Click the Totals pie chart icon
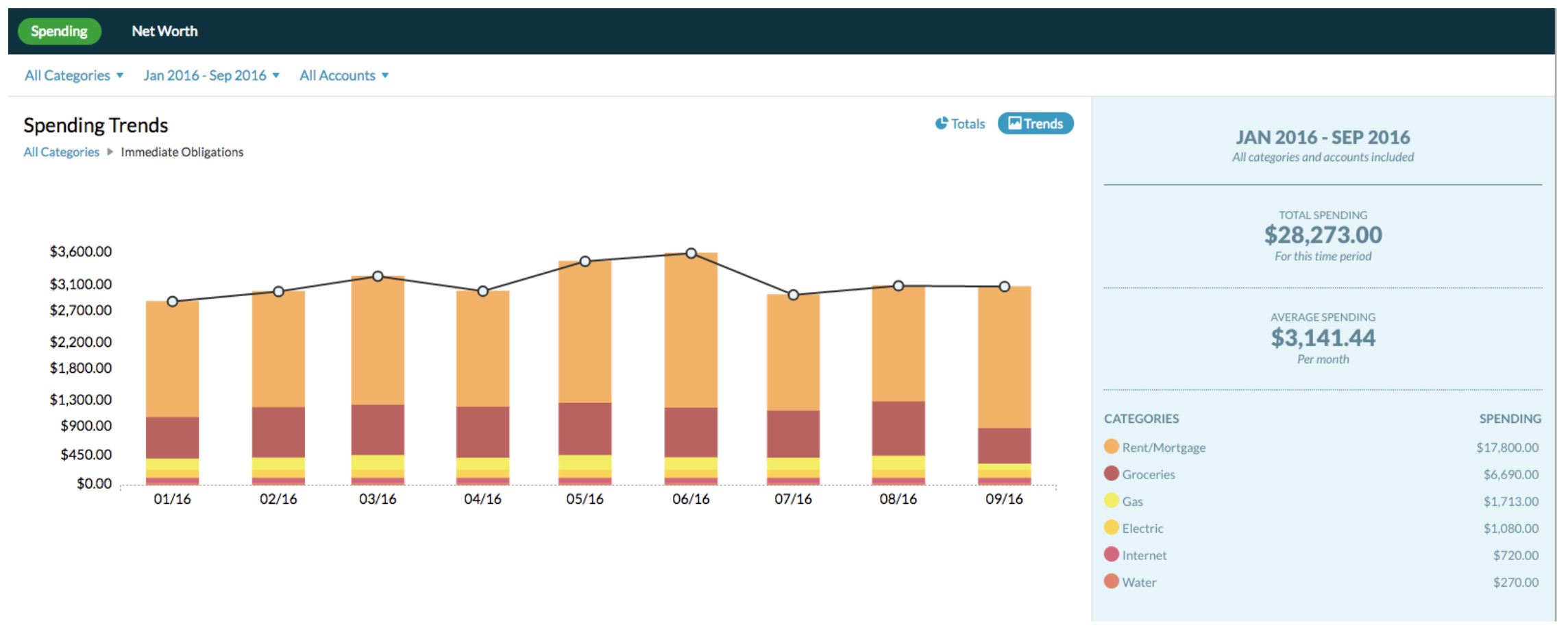The height and width of the screenshot is (632, 1568). click(942, 123)
